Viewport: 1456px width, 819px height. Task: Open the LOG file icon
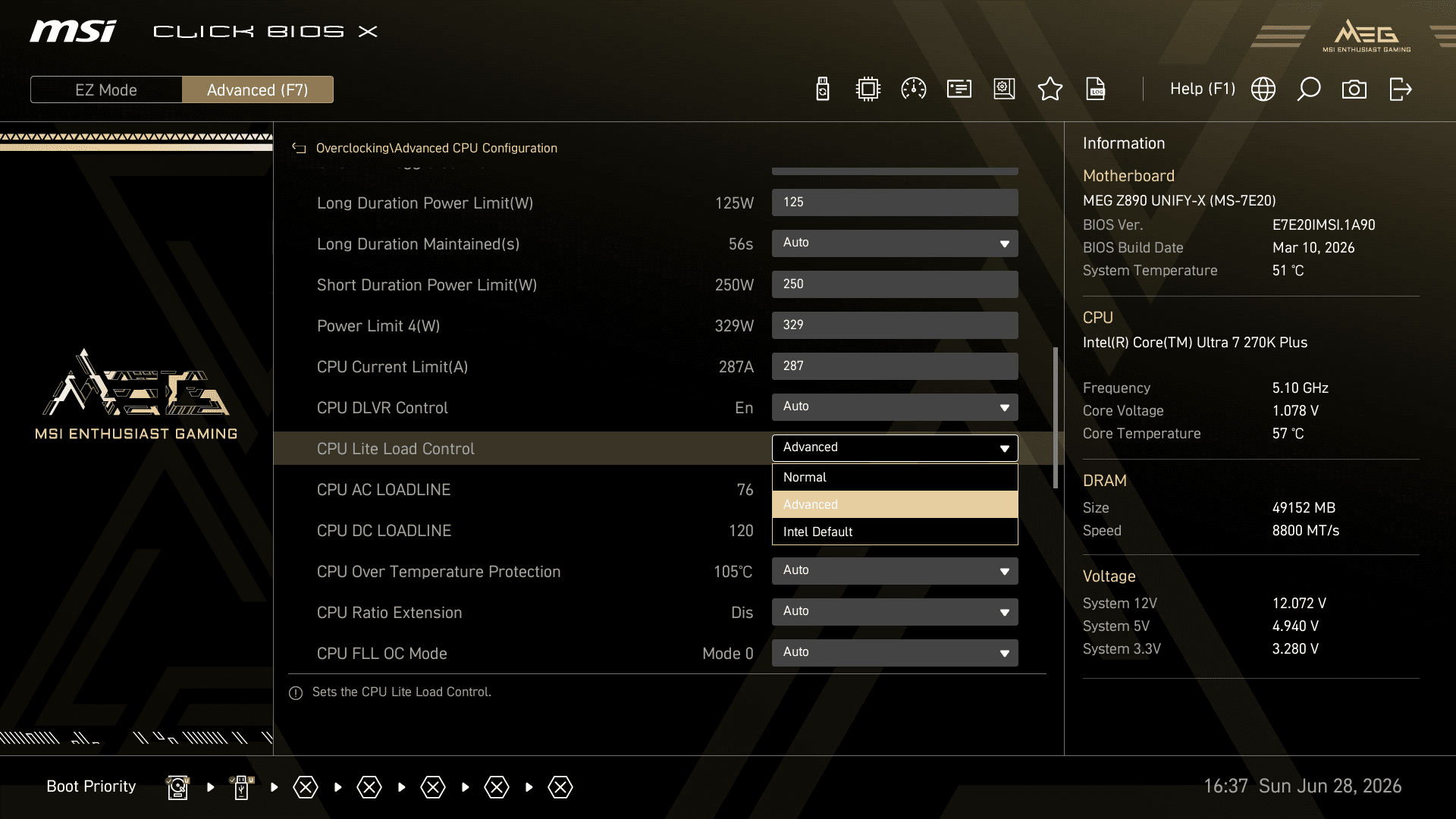[x=1096, y=89]
